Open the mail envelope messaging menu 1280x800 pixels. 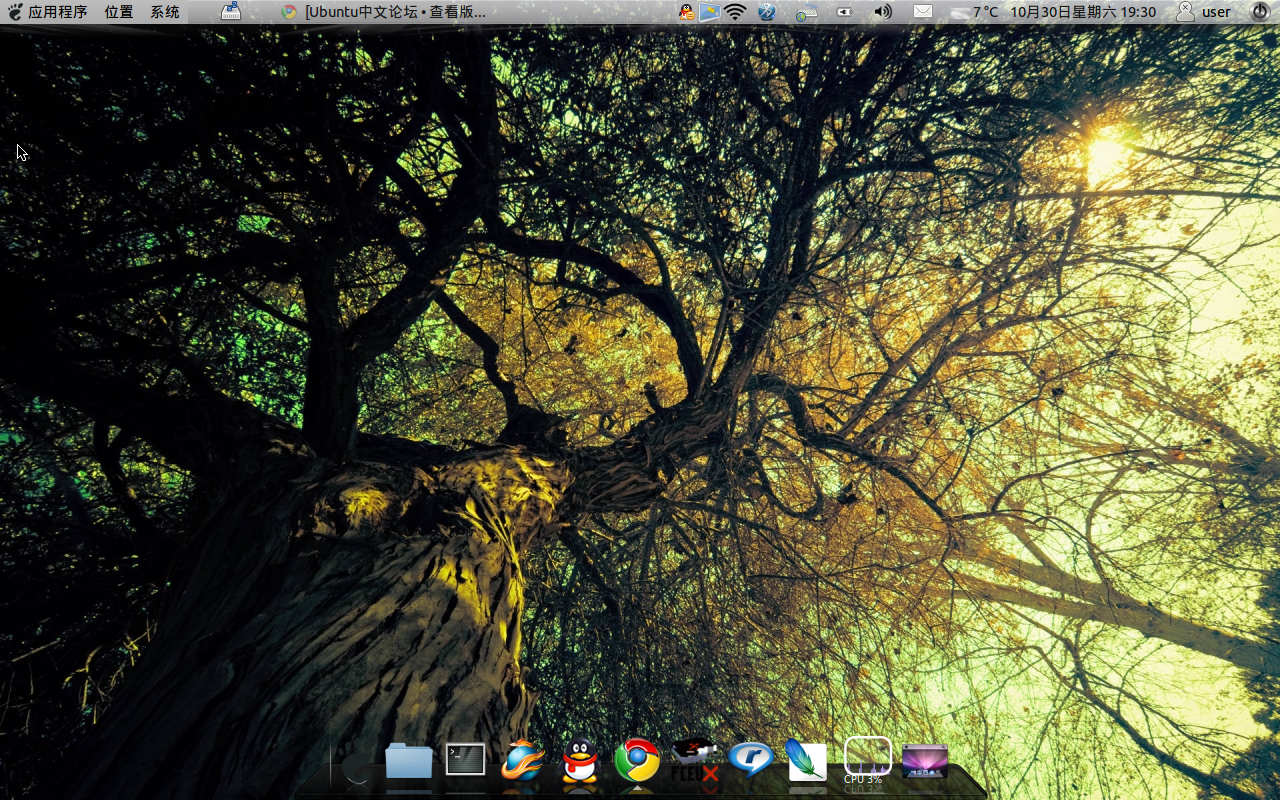923,12
